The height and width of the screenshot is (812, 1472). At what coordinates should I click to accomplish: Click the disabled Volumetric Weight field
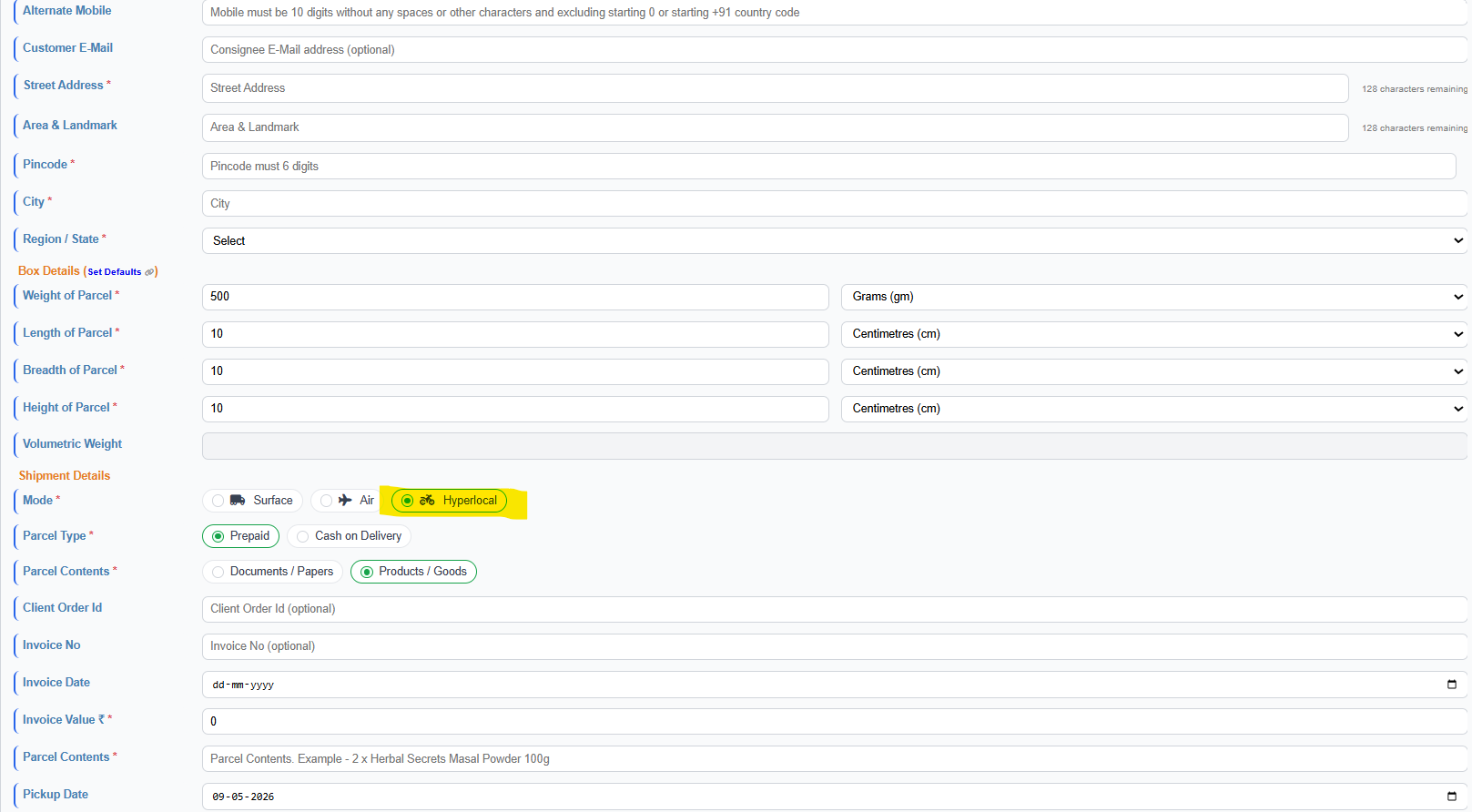click(x=835, y=446)
